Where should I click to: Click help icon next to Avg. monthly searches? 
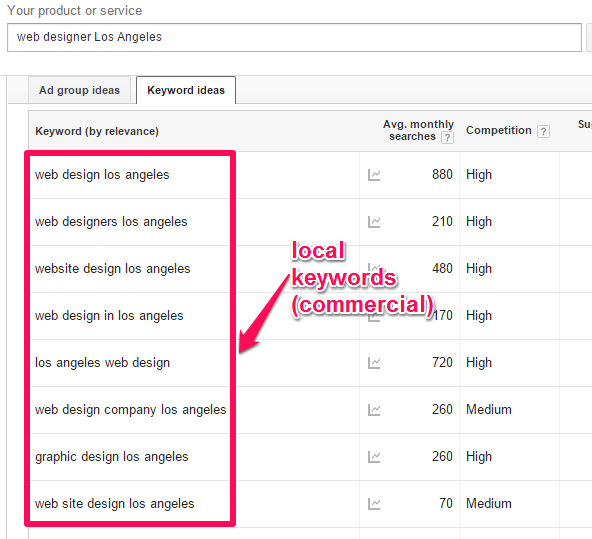pyautogui.click(x=447, y=137)
